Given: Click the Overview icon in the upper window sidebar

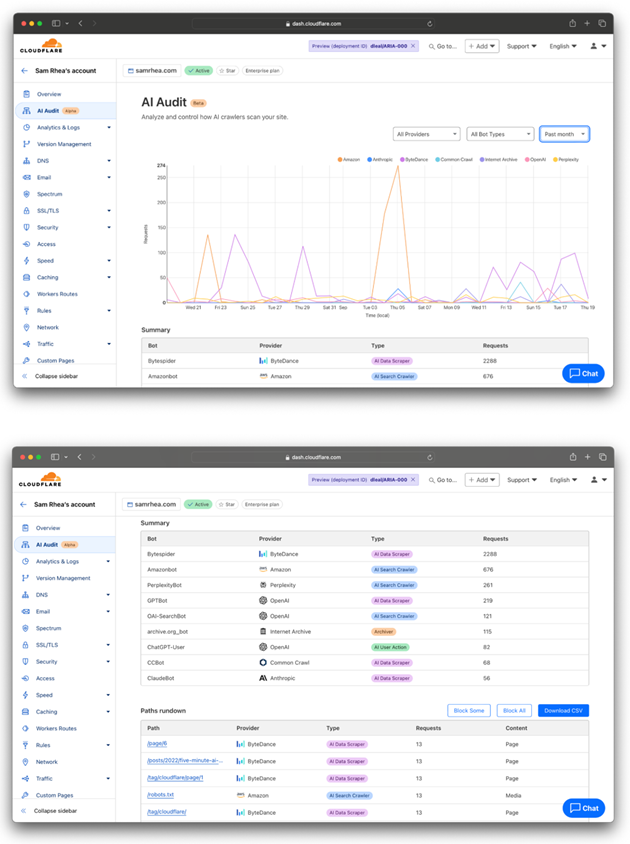Looking at the screenshot, I should (x=26, y=94).
